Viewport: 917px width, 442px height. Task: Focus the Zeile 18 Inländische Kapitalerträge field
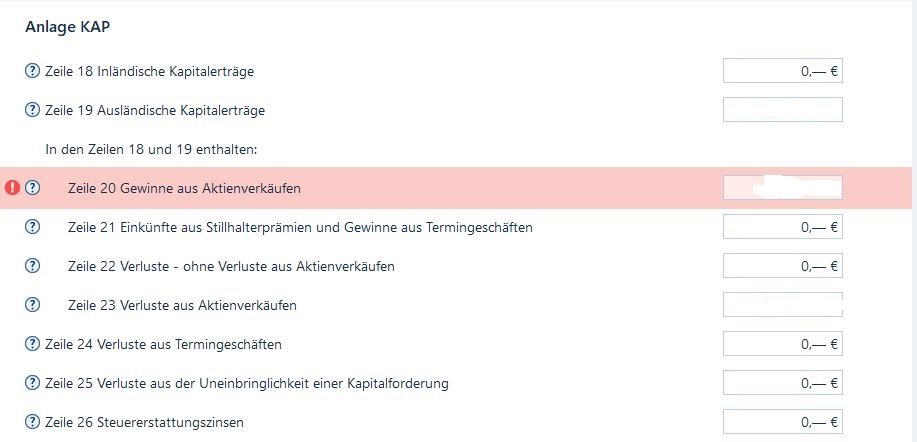pyautogui.click(x=782, y=71)
